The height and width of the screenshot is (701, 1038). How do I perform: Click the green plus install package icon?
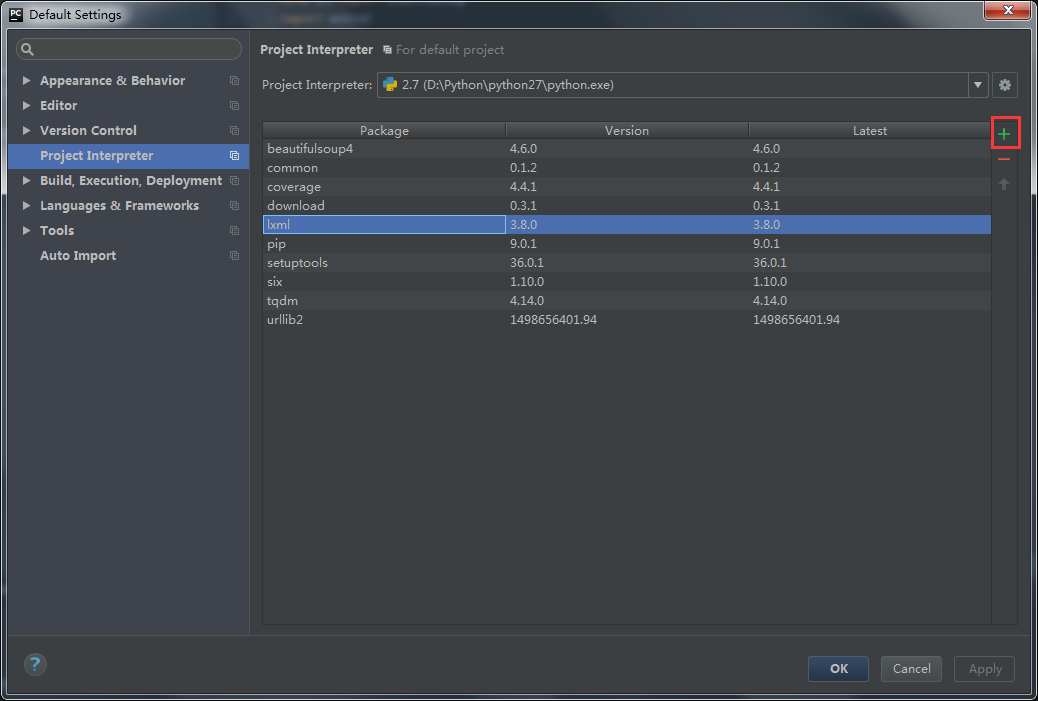tap(1004, 134)
